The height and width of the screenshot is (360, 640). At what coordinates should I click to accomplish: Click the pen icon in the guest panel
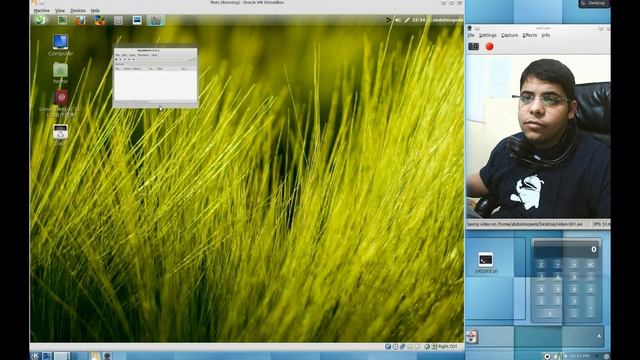tap(407, 20)
